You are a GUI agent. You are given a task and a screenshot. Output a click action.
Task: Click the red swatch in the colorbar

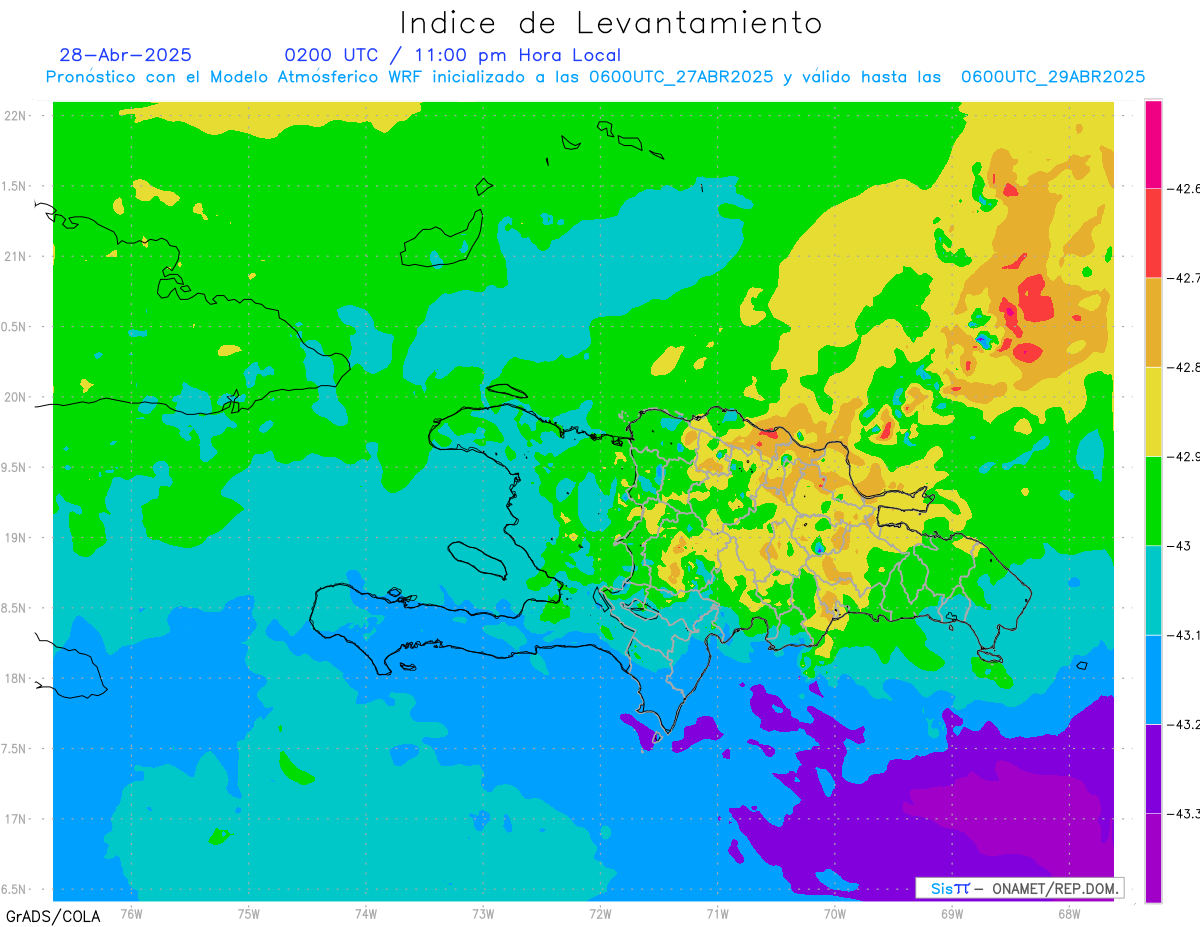point(1153,233)
